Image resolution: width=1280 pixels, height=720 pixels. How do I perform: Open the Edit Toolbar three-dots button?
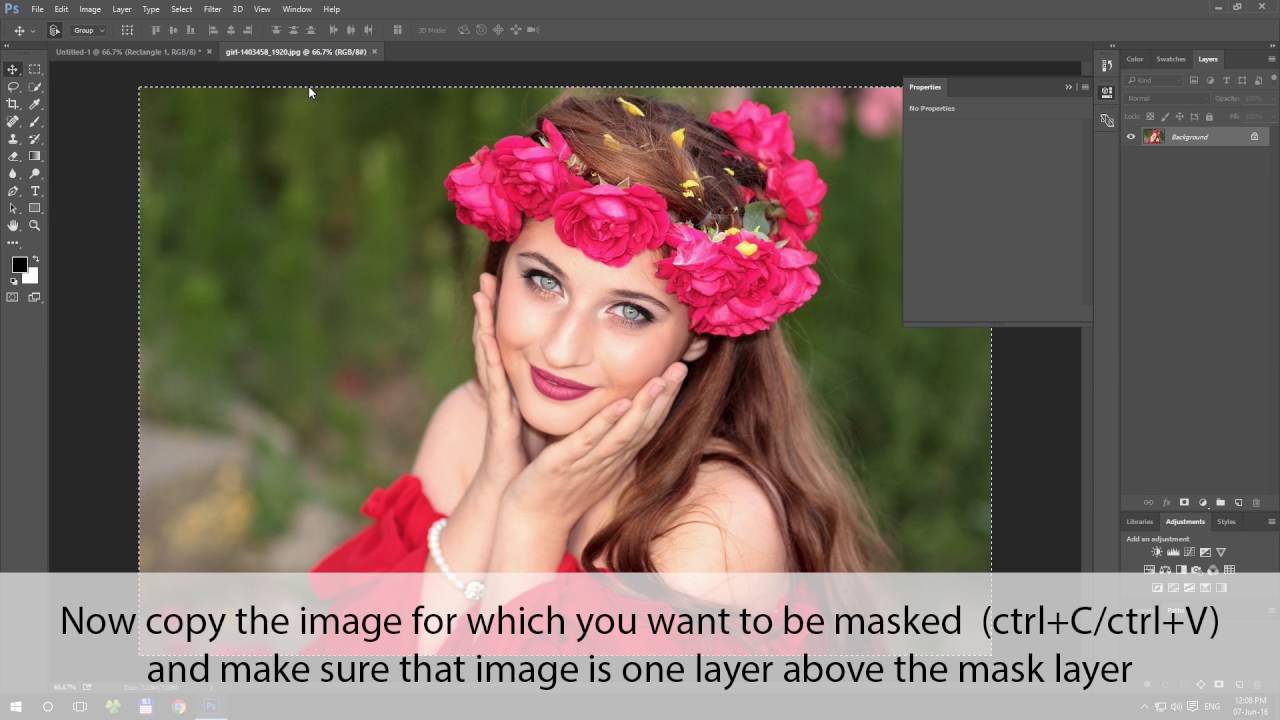(13, 243)
